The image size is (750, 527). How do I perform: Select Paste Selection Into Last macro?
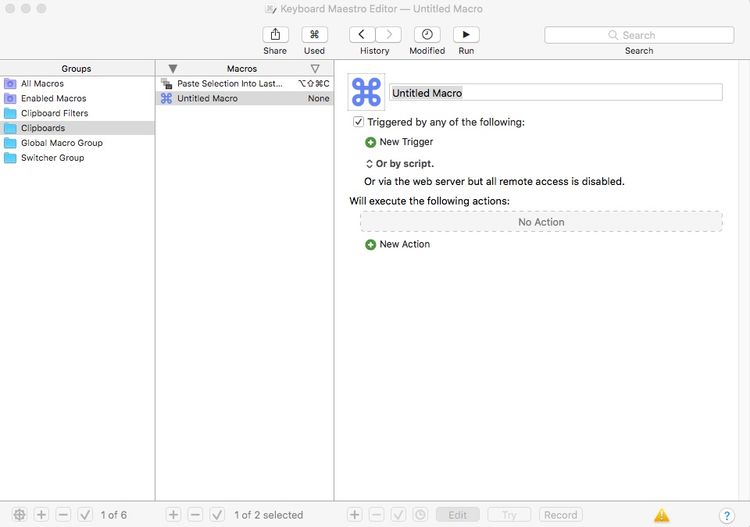(244, 84)
